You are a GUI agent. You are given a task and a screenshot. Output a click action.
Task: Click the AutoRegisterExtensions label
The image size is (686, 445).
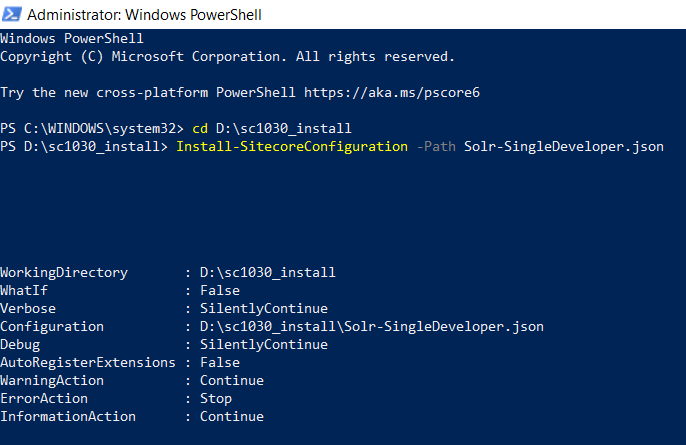tap(84, 363)
